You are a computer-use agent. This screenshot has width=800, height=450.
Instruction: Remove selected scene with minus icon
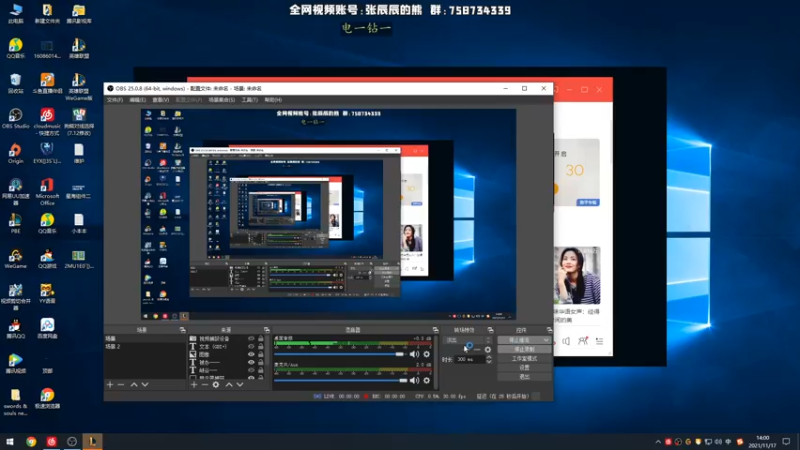tap(121, 384)
